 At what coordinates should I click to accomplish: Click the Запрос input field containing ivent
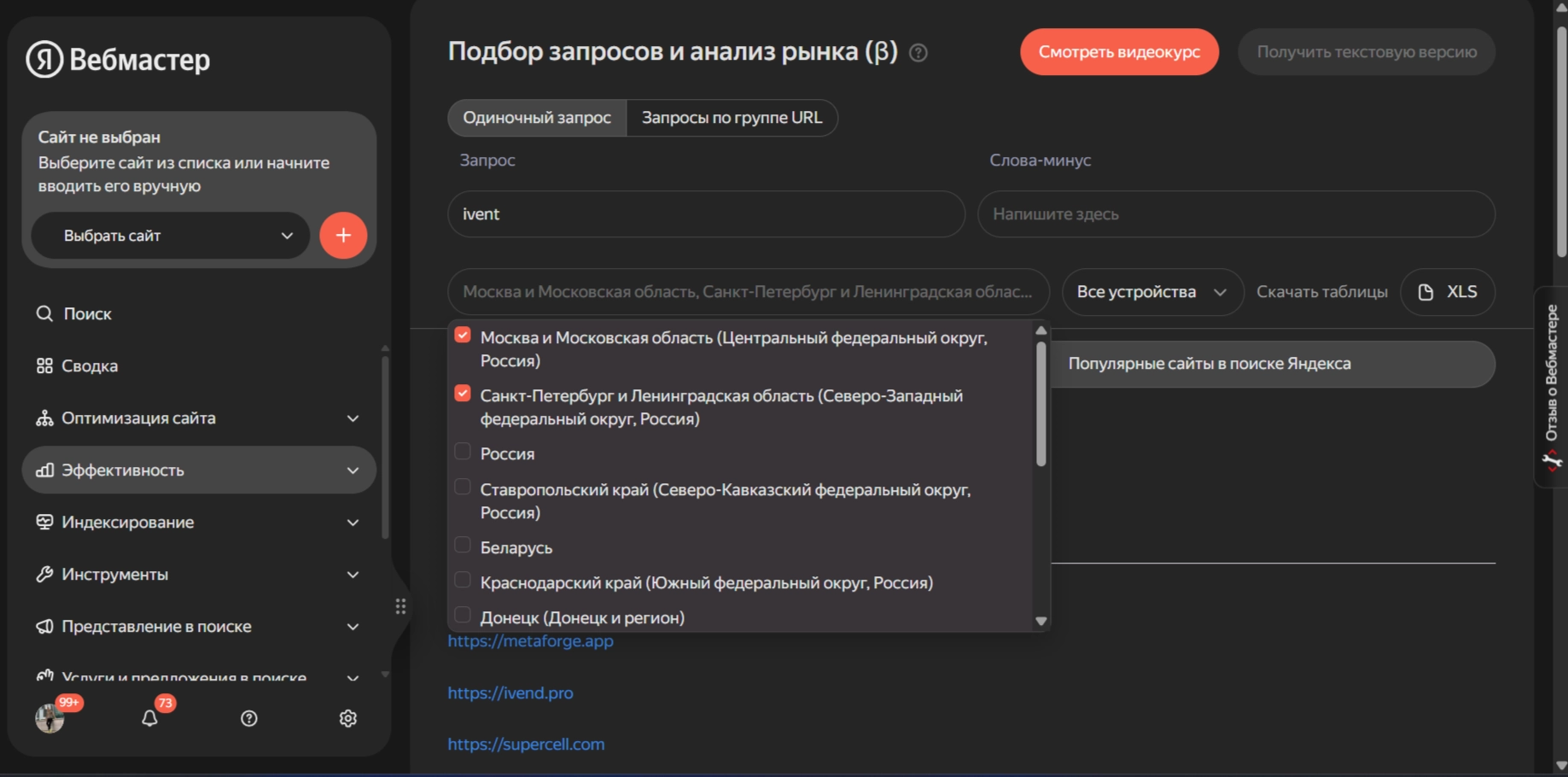(x=707, y=214)
